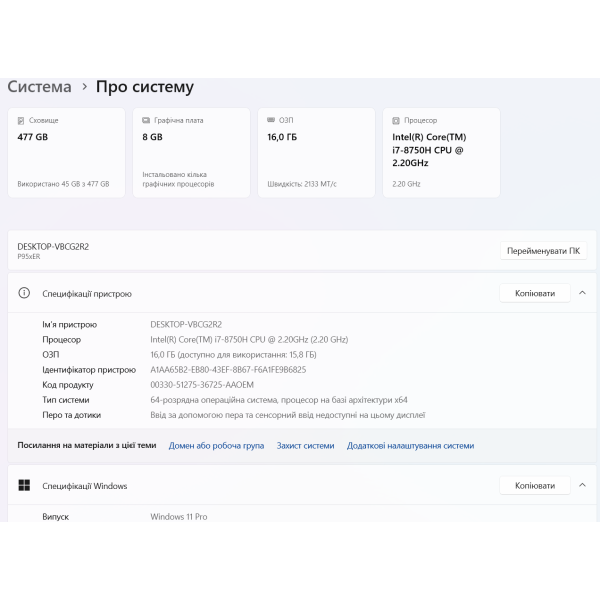Select the processor value in specifications list
This screenshot has width=600, height=600.
[x=249, y=340]
